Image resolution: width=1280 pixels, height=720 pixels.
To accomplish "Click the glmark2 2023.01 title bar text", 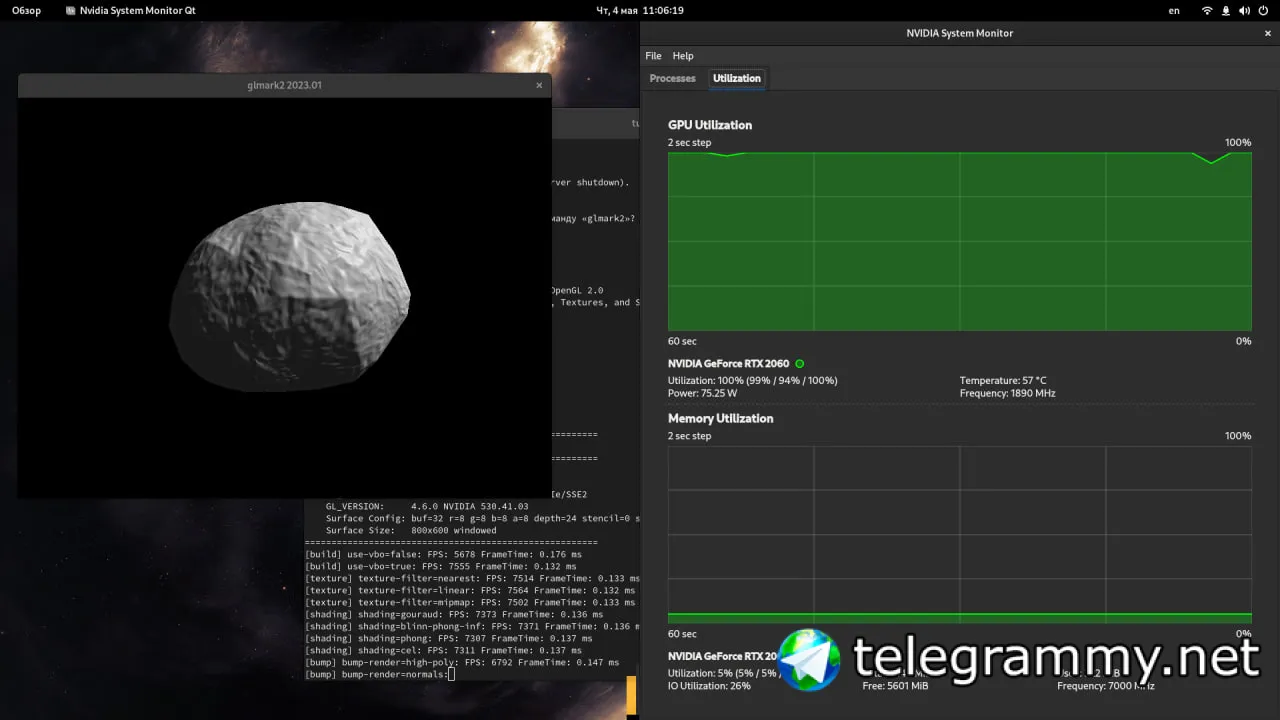I will (x=284, y=85).
